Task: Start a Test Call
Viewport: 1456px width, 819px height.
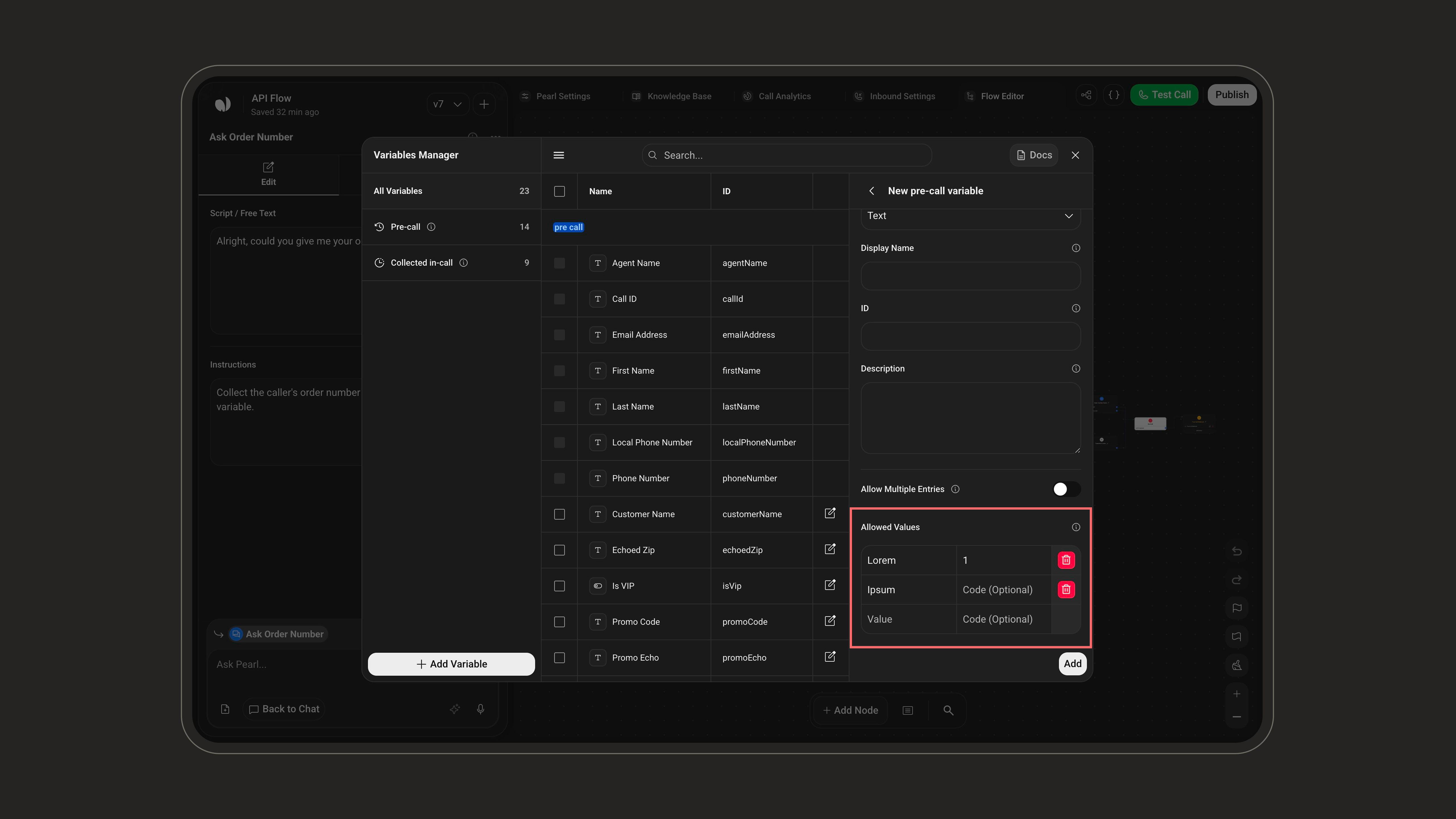Action: 1164,95
